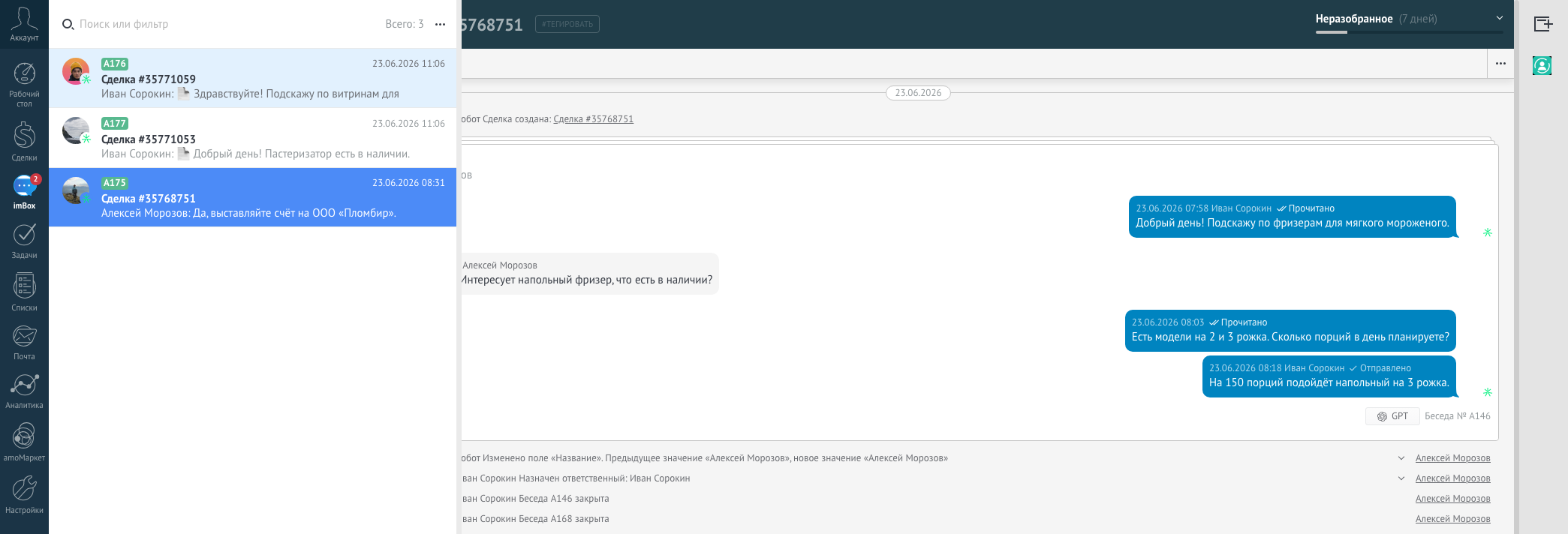The image size is (1568, 534).
Task: Expand the Неразобранное stage dropdown
Action: pos(1410,19)
